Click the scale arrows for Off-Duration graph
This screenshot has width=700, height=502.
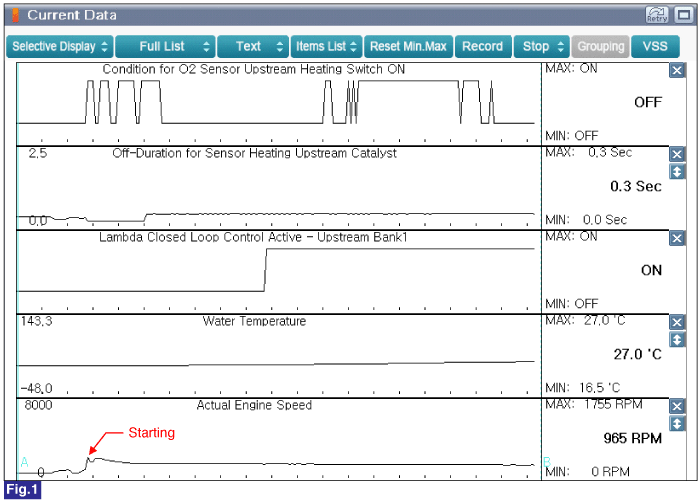[677, 172]
